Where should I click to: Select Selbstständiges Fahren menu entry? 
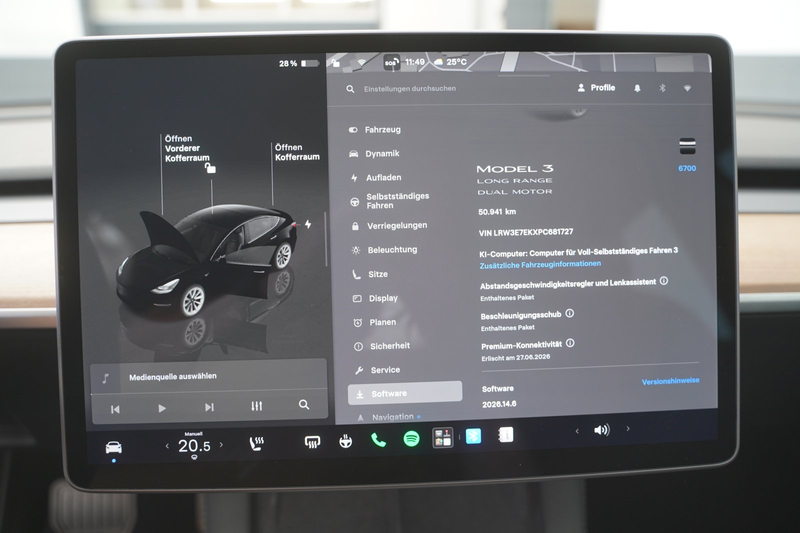tap(390, 200)
